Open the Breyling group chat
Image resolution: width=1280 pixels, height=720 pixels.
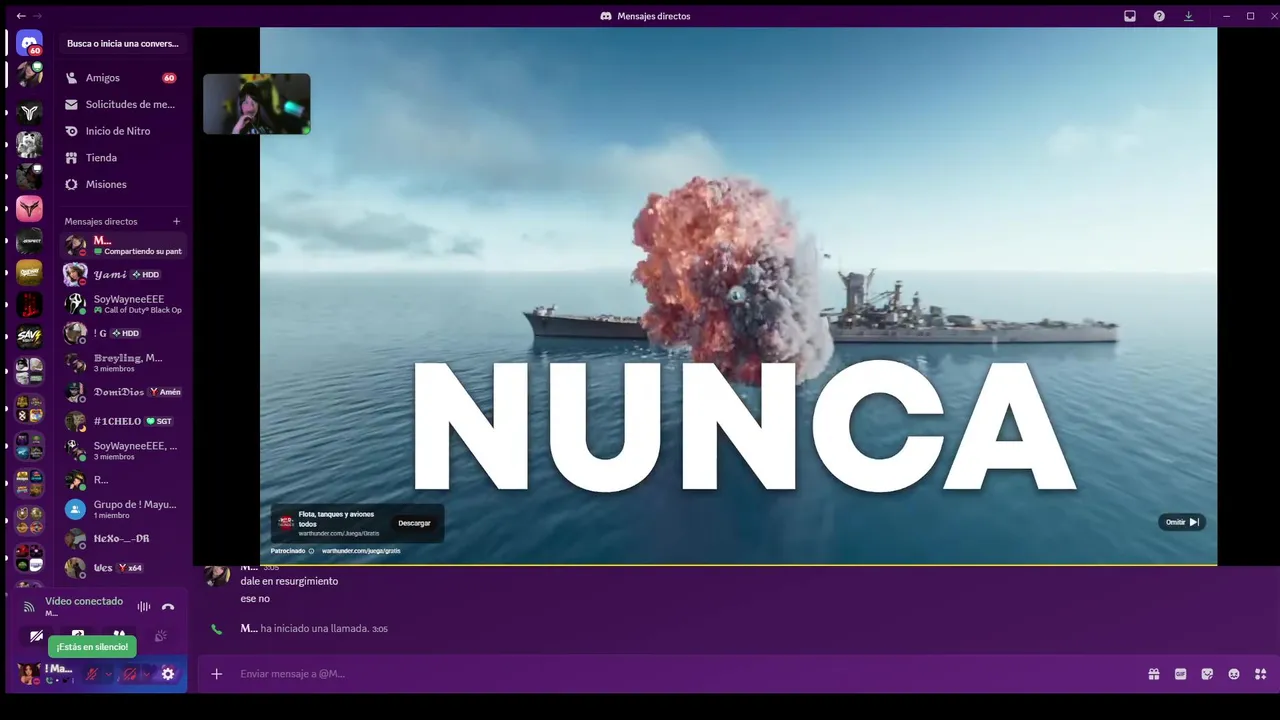coord(122,363)
